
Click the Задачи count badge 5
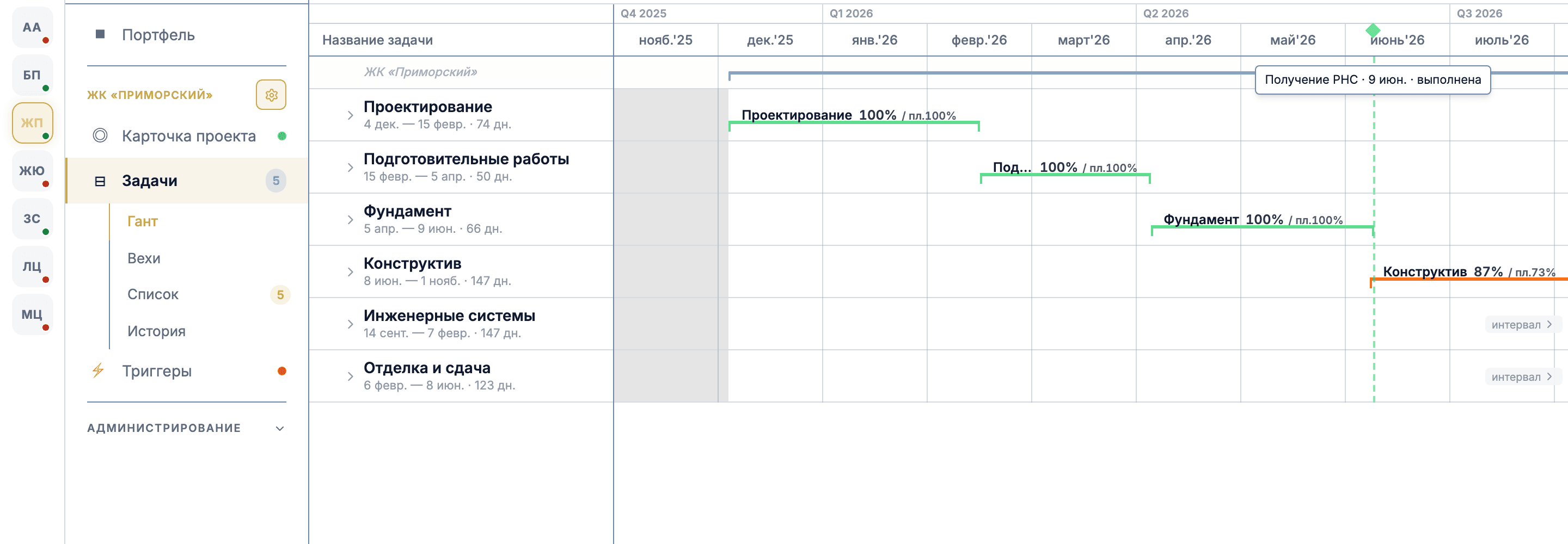[275, 181]
